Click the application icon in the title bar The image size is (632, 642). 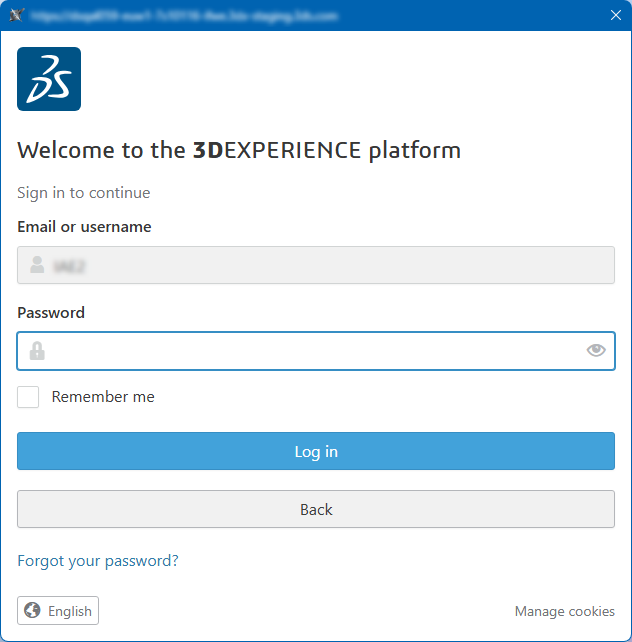[15, 16]
